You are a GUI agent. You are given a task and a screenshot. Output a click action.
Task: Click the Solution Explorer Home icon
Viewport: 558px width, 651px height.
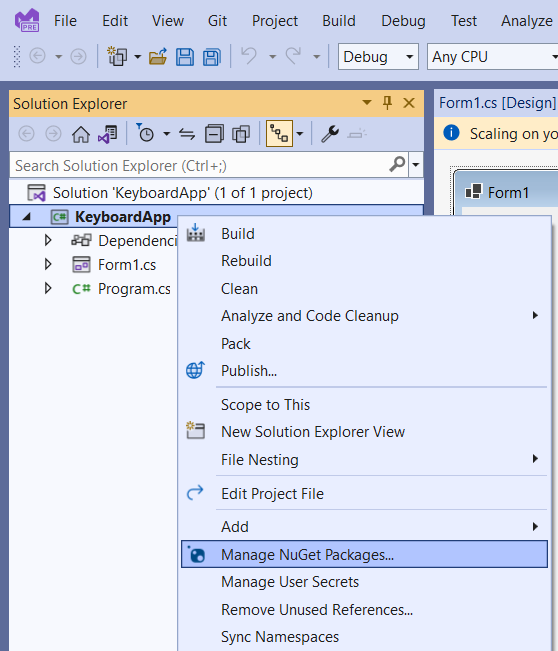tap(81, 134)
